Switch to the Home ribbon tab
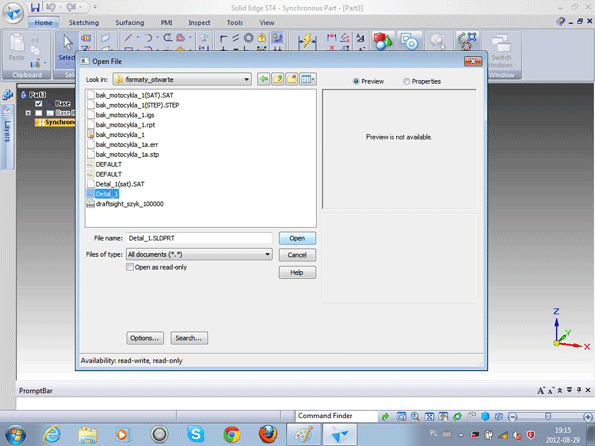The height and width of the screenshot is (446, 595). coord(43,23)
